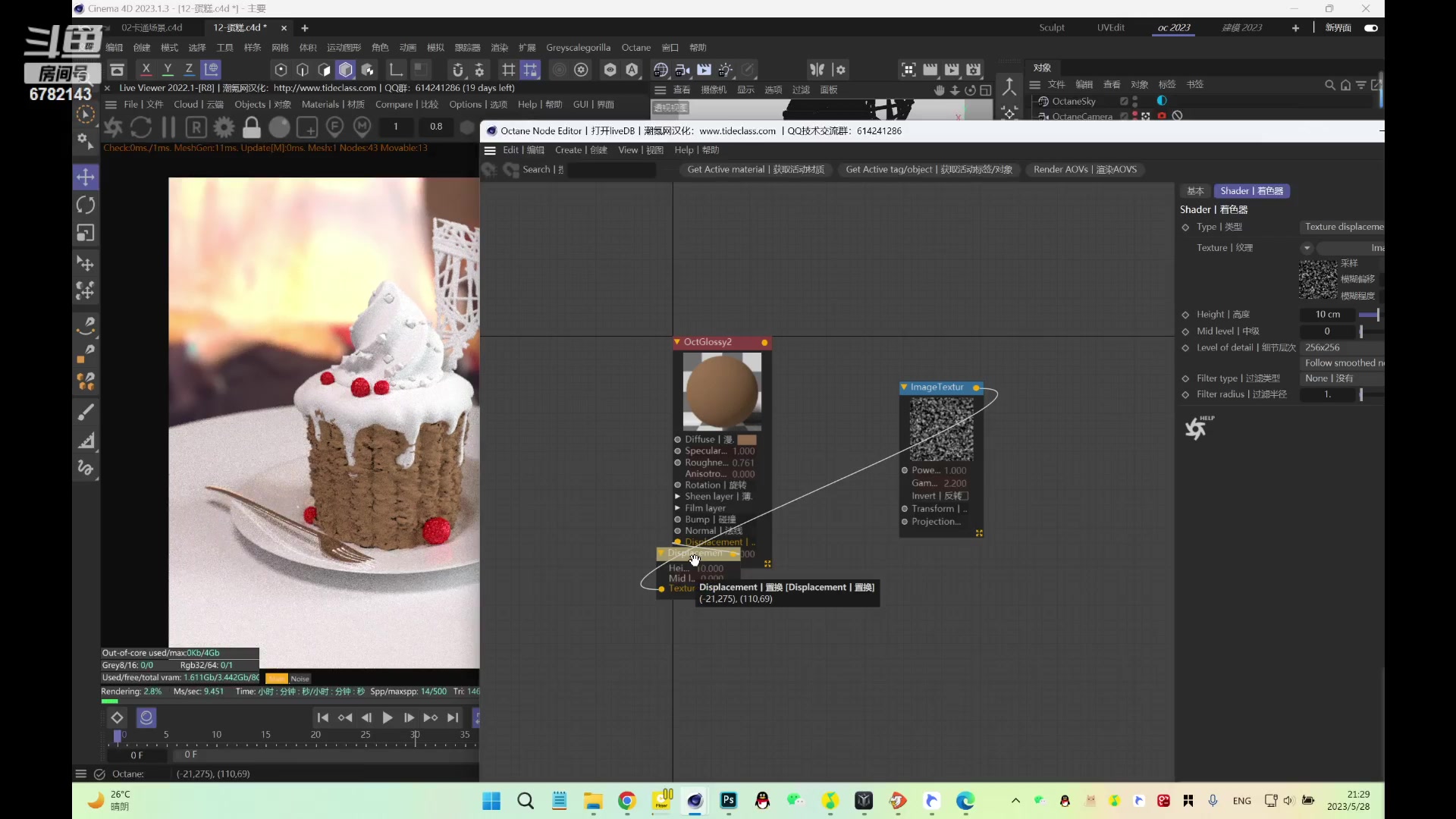
Task: Select the Sculpt layout button
Action: point(1052,28)
